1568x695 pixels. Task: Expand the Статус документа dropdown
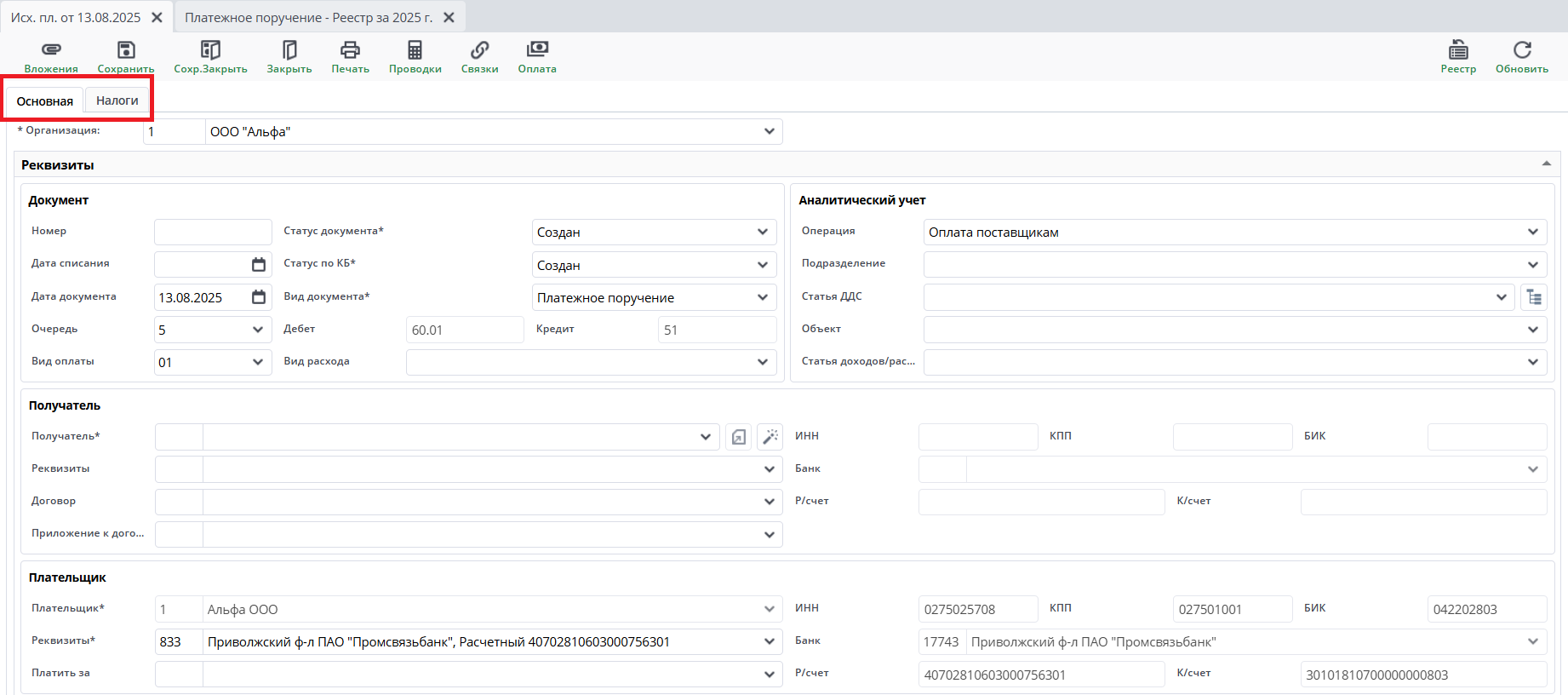point(762,233)
